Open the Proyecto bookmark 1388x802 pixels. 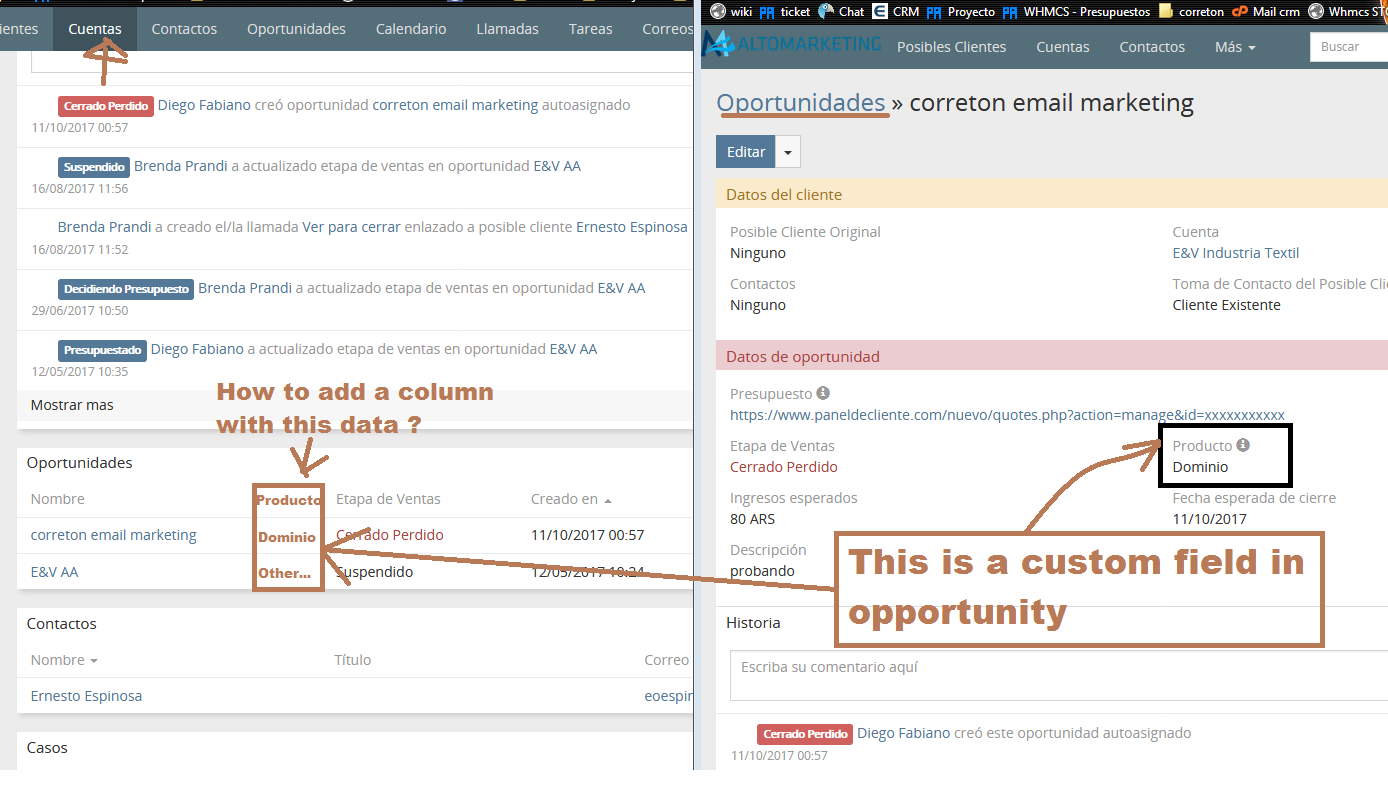point(961,11)
